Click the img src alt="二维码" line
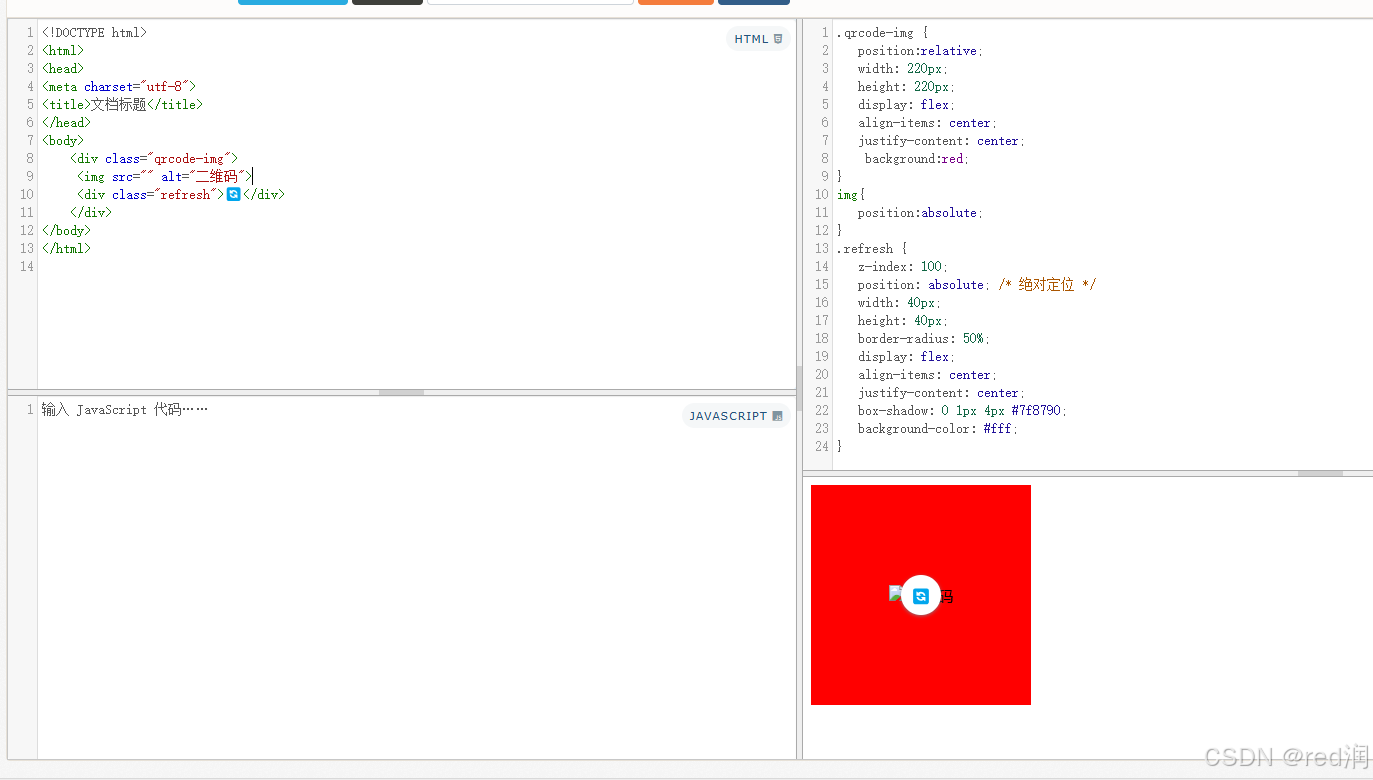1373x780 pixels. point(165,177)
